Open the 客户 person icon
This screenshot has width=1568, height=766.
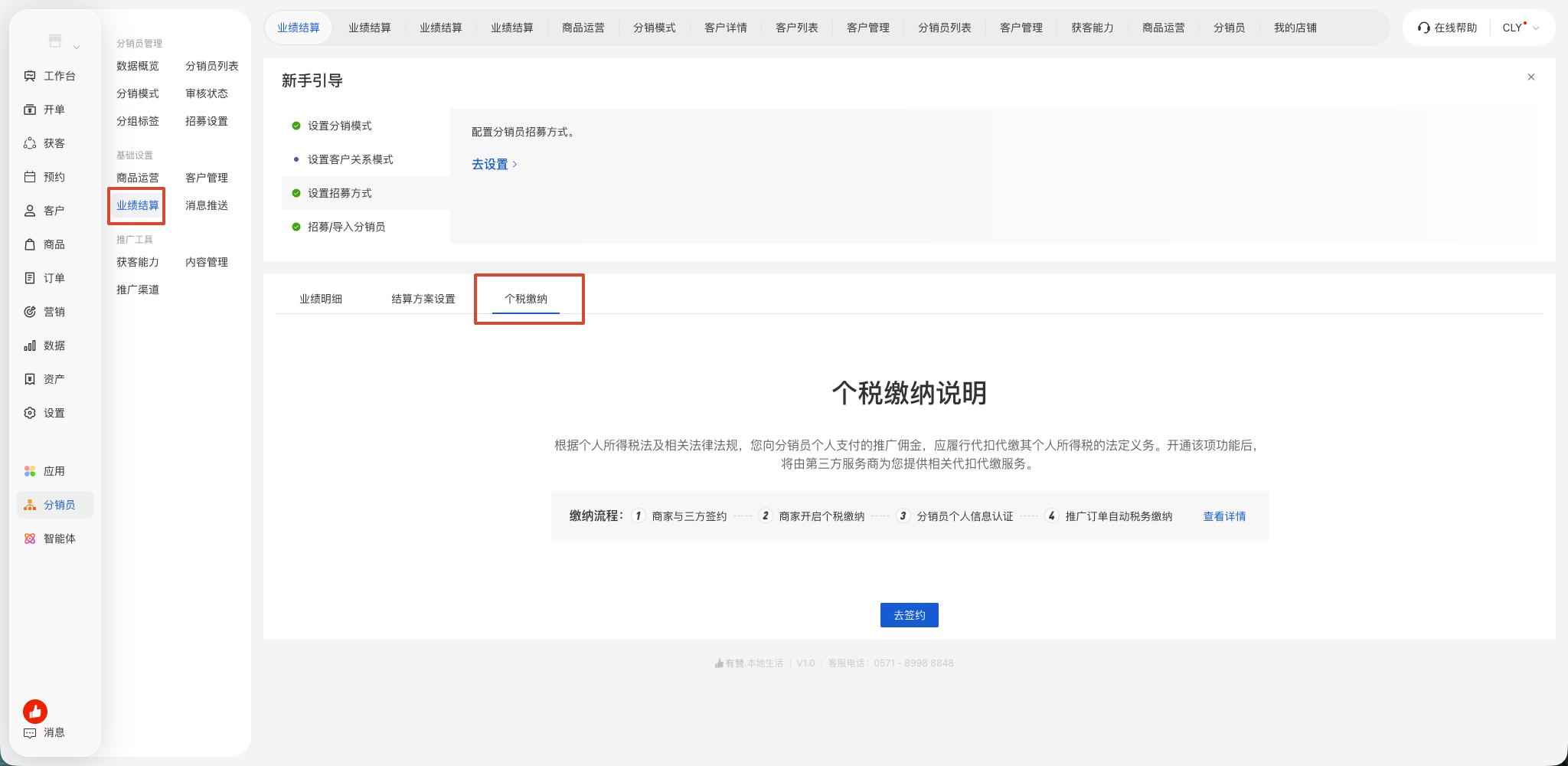click(x=30, y=211)
